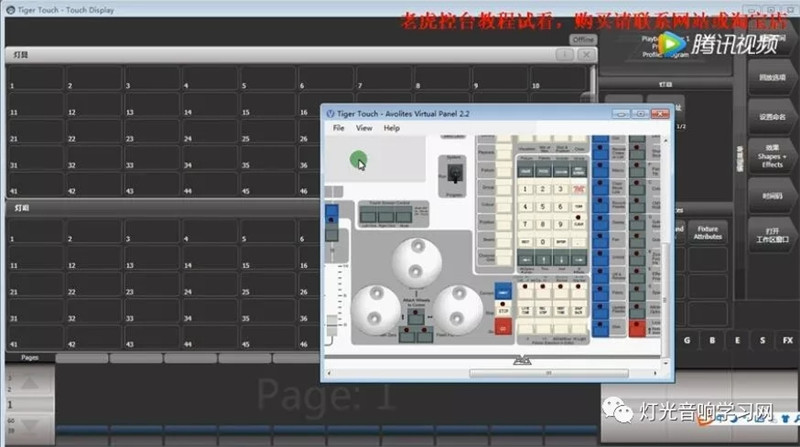Select fixture cell 1 in 灯具 window
Image resolution: width=800 pixels, height=447 pixels.
(x=36, y=78)
